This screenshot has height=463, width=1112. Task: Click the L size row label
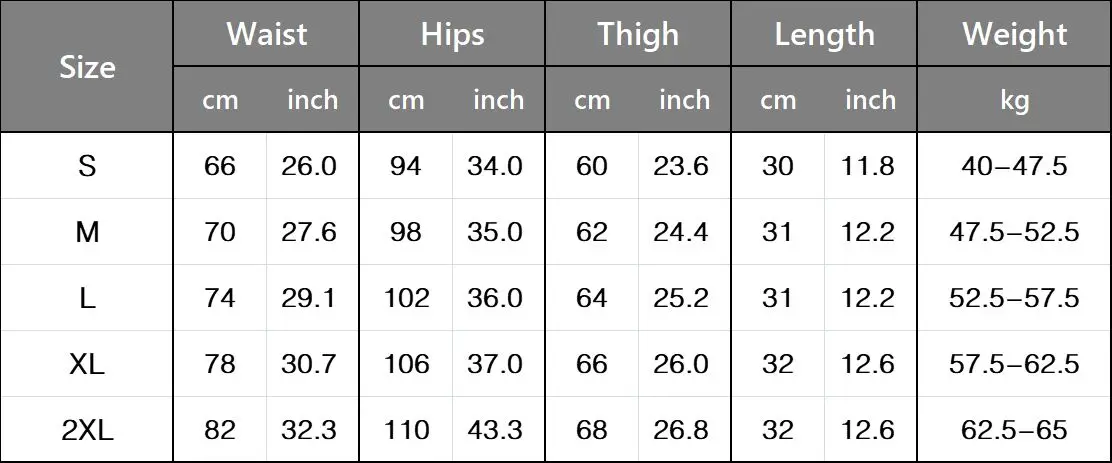(x=87, y=298)
